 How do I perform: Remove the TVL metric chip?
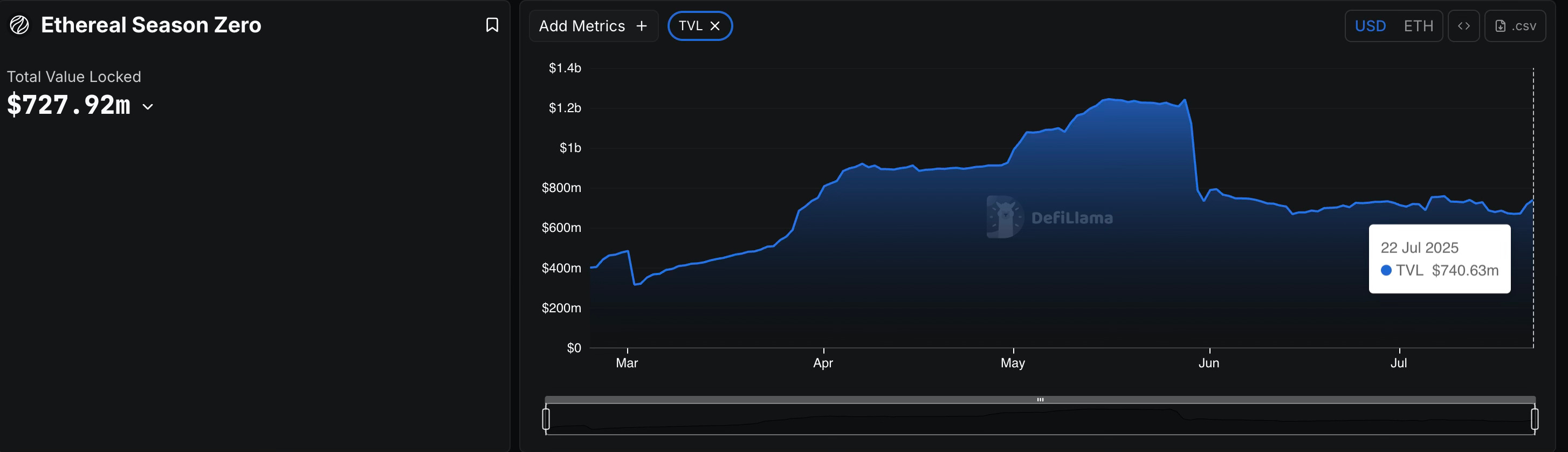coord(715,25)
